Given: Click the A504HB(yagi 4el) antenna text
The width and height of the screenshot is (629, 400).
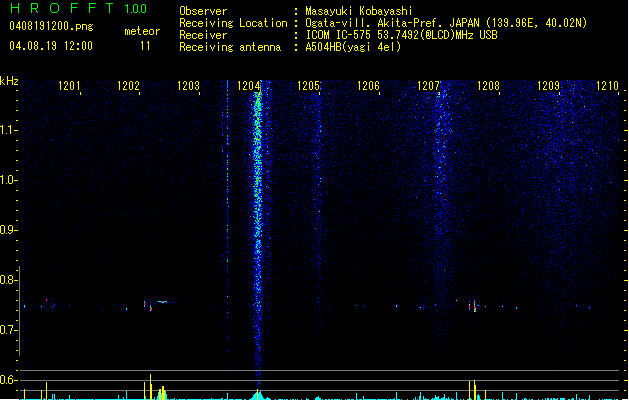Looking at the screenshot, I should pos(353,47).
